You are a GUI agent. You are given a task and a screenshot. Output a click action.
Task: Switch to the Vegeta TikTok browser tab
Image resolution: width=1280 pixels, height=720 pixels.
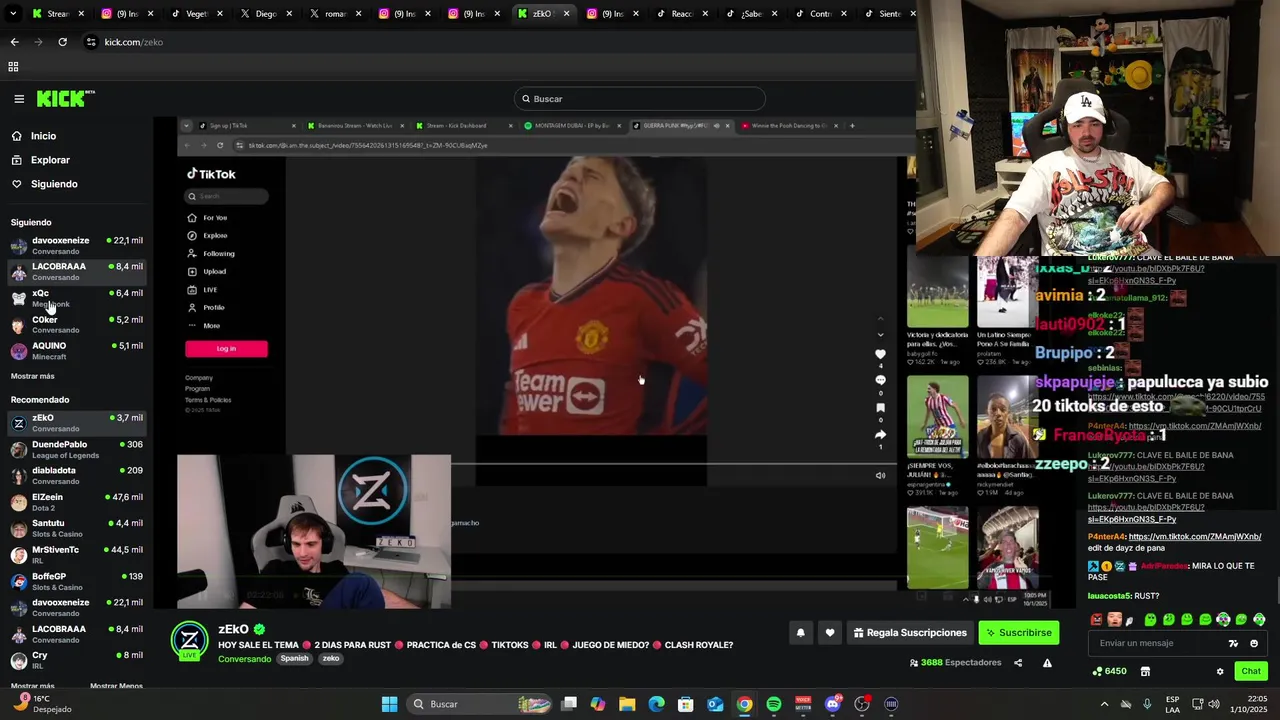click(196, 14)
